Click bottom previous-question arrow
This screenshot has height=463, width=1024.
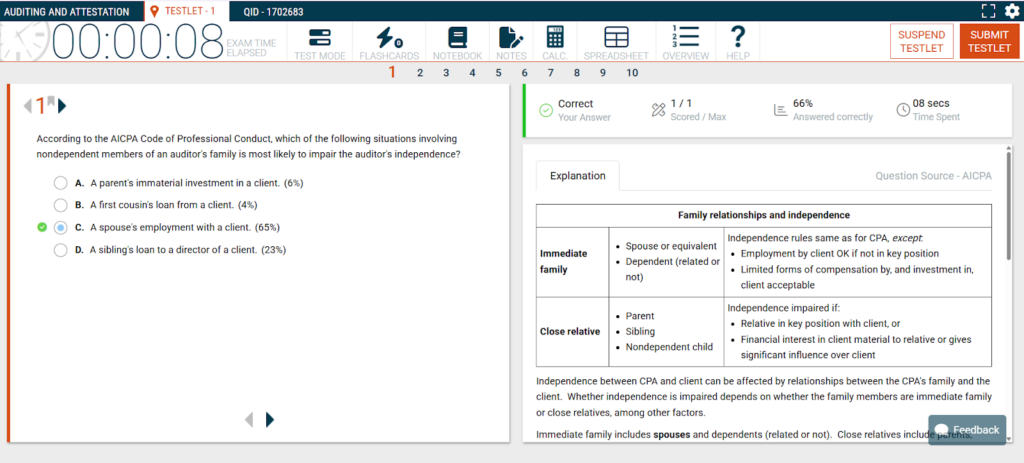point(249,419)
